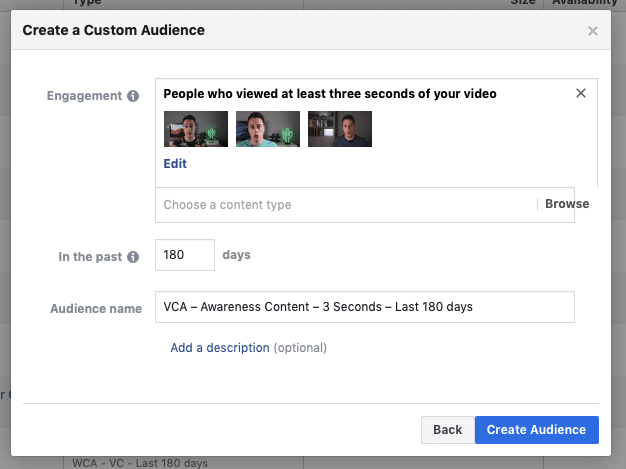Select the third video thumbnail with bookshelf
Viewport: 626px width, 469px height.
click(x=340, y=129)
